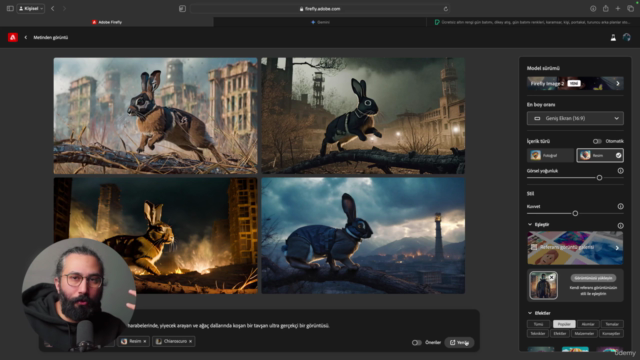Screen dimensions: 640x360
Task: Open the Geniş Ekran (16:9) aspect ratio dropdown
Action: click(x=575, y=118)
